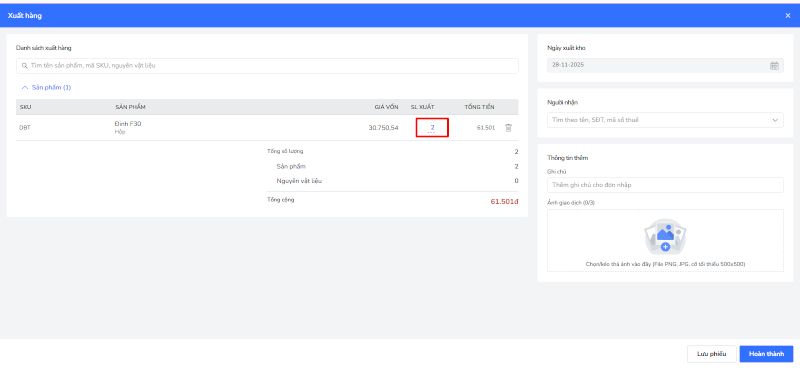This screenshot has height=368, width=800.
Task: Click the Nguyên vật liệu label
Action: [299, 181]
